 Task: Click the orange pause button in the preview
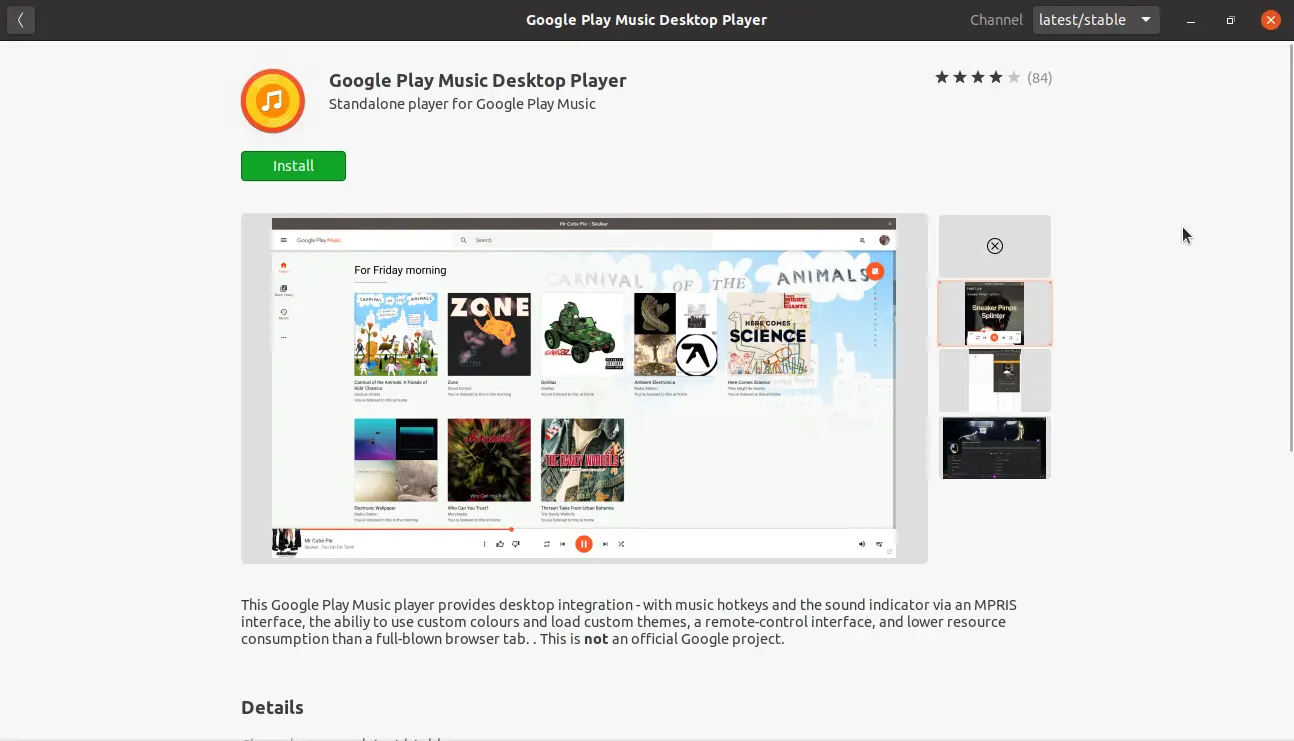pos(584,544)
